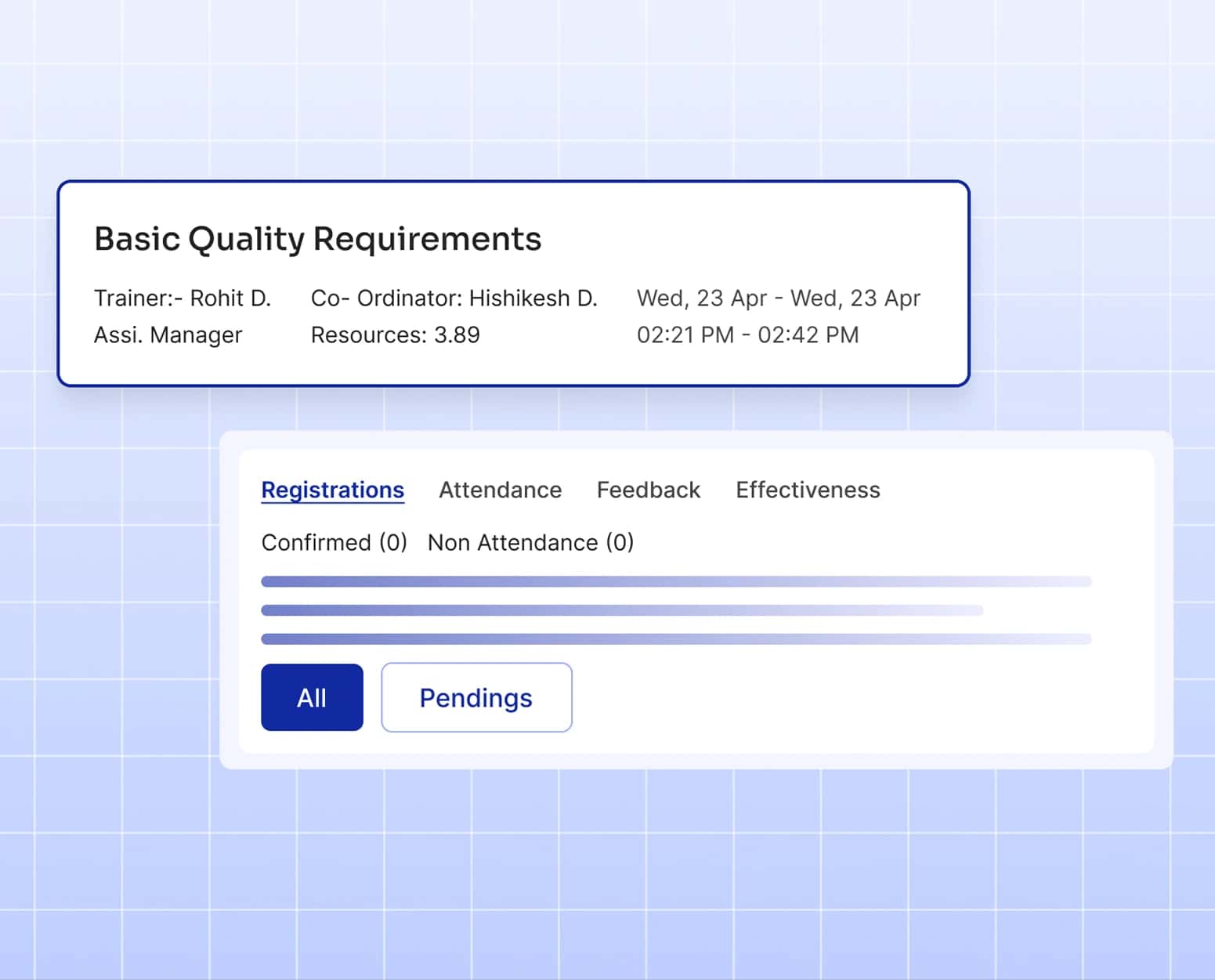Click the Basic Quality Requirements title
The image size is (1215, 980).
tap(317, 238)
